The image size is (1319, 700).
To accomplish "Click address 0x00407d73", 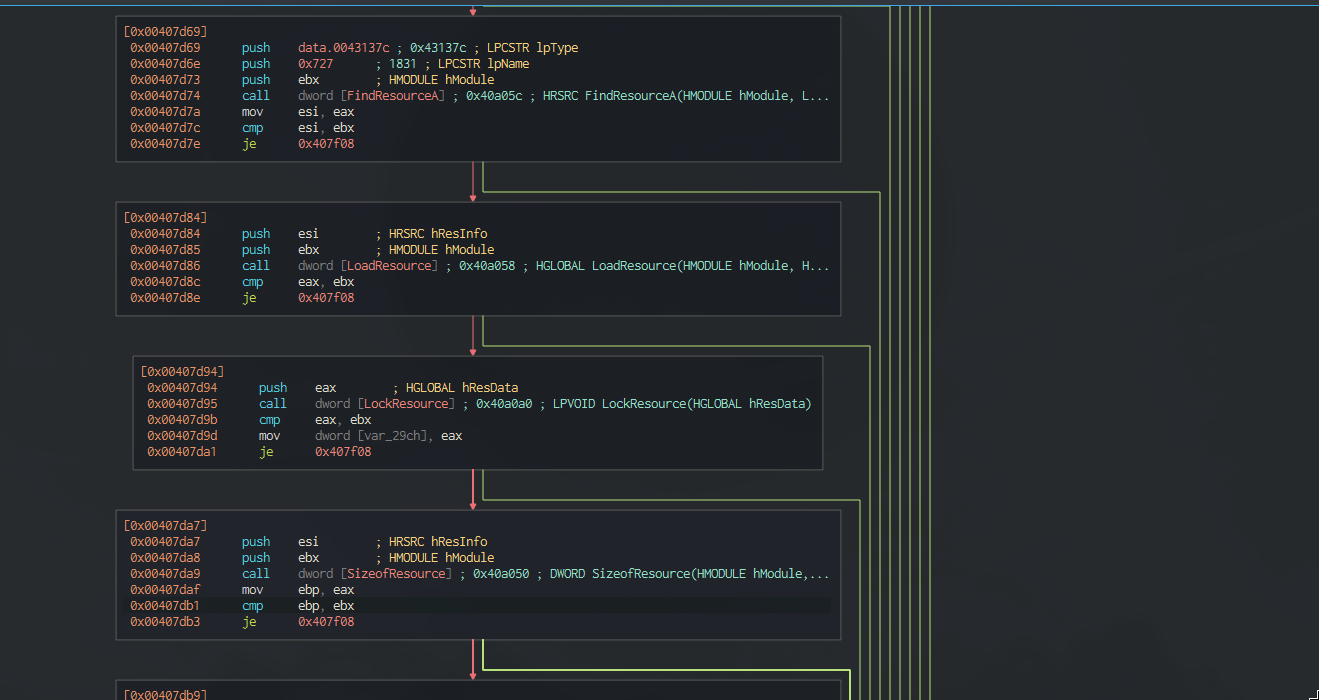I will pyautogui.click(x=165, y=80).
